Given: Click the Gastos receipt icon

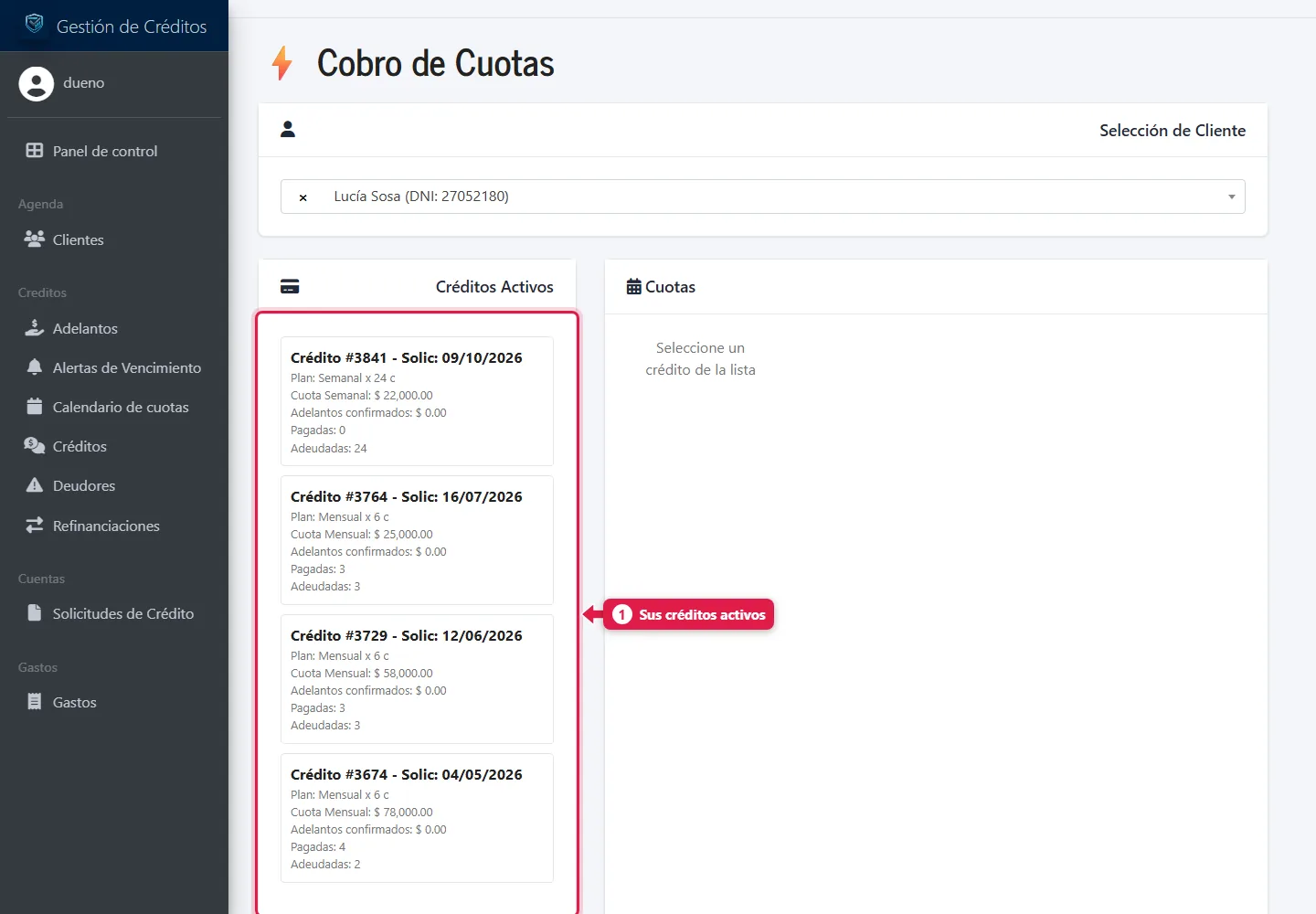Looking at the screenshot, I should [x=35, y=702].
